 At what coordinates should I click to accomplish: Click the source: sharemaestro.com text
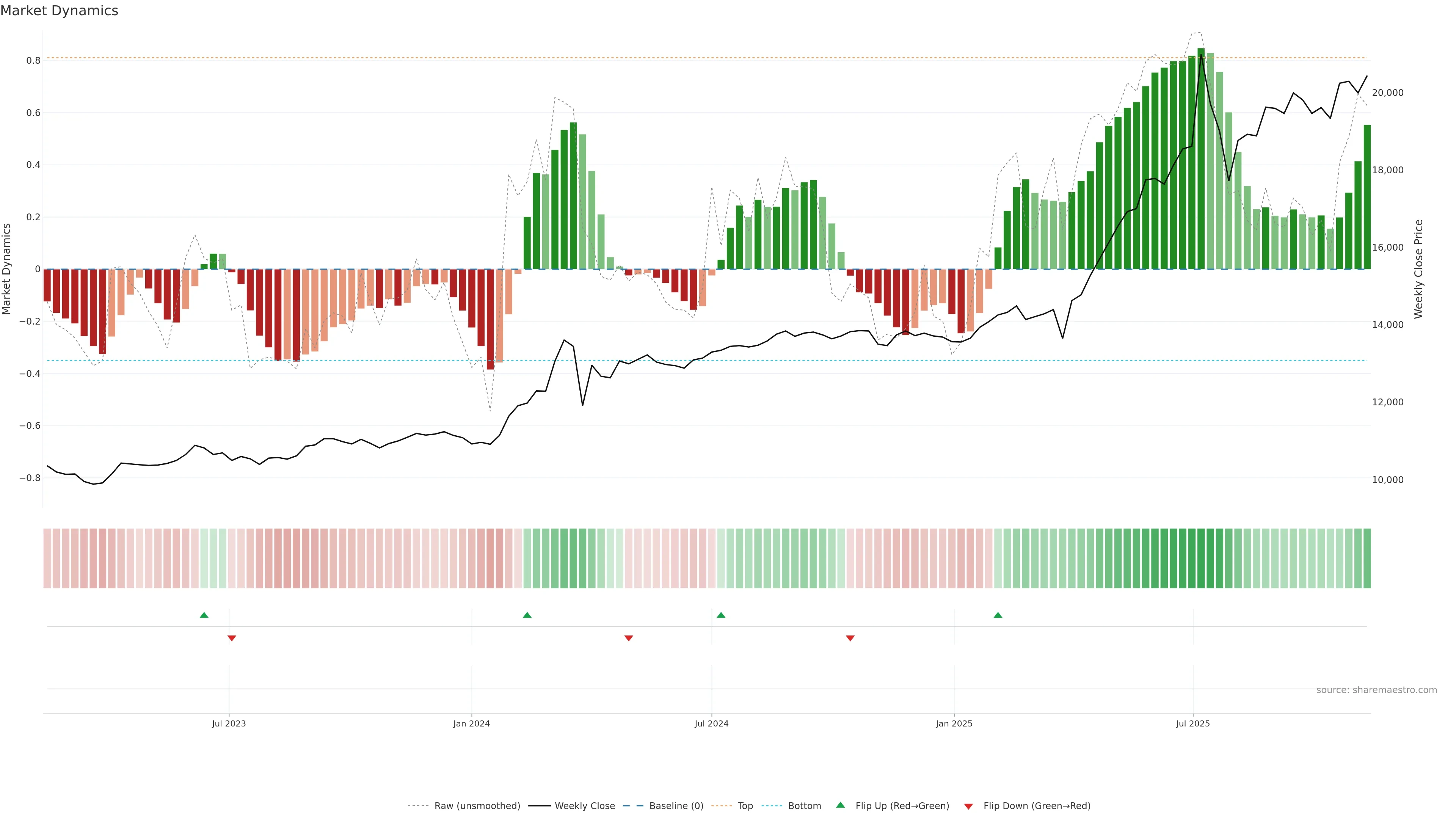[x=1376, y=690]
